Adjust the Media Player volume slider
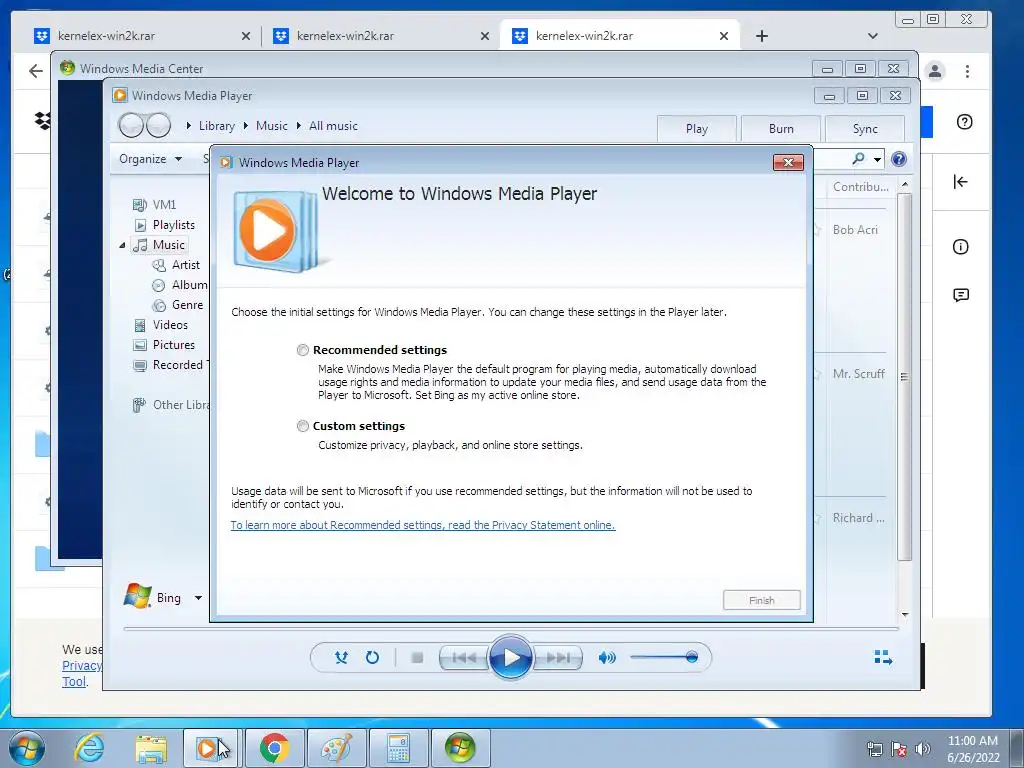This screenshot has height=768, width=1024. click(664, 657)
